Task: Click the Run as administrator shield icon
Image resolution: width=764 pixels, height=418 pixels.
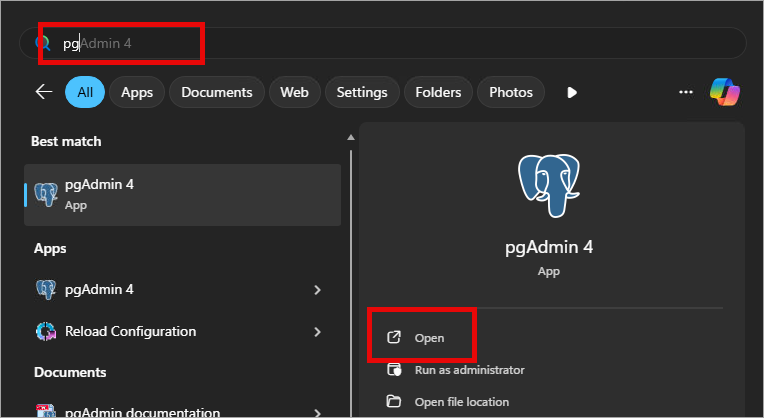Action: click(395, 370)
